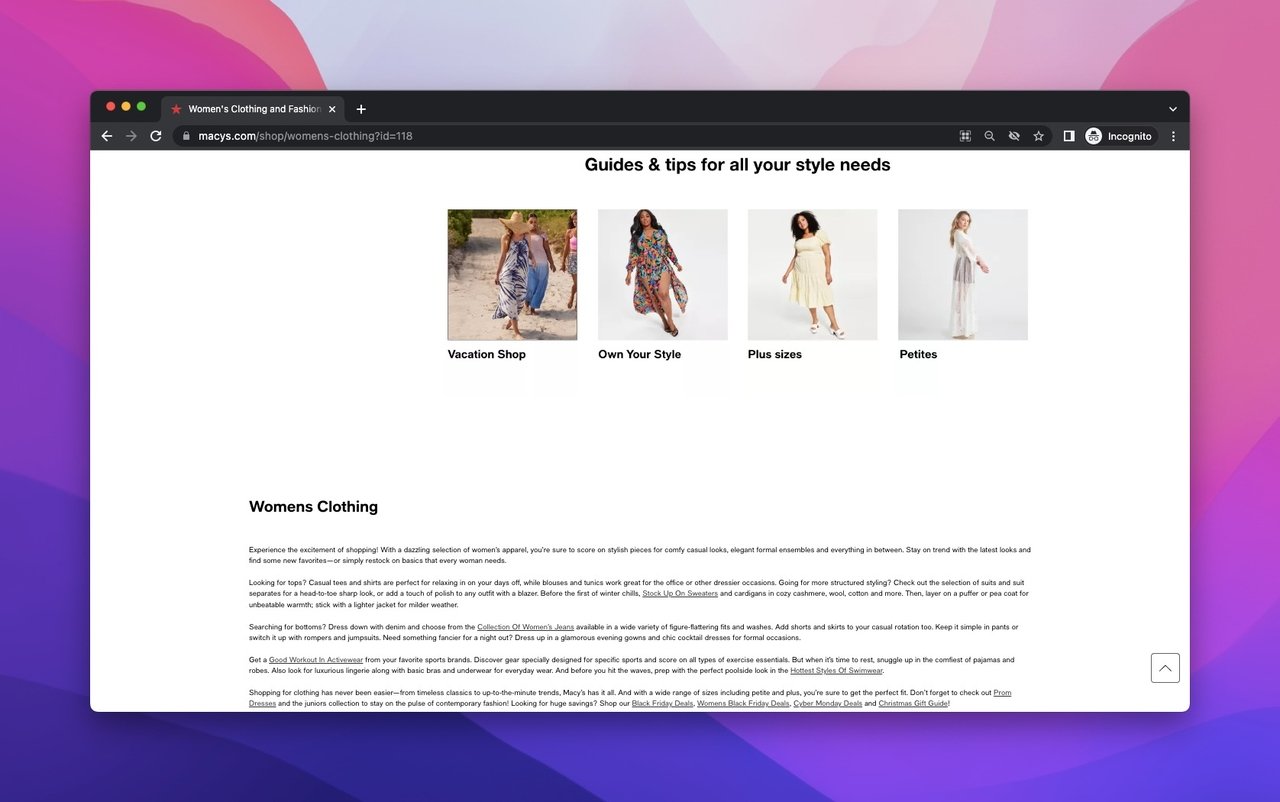
Task: Open the Own Your Style image
Action: (x=663, y=275)
